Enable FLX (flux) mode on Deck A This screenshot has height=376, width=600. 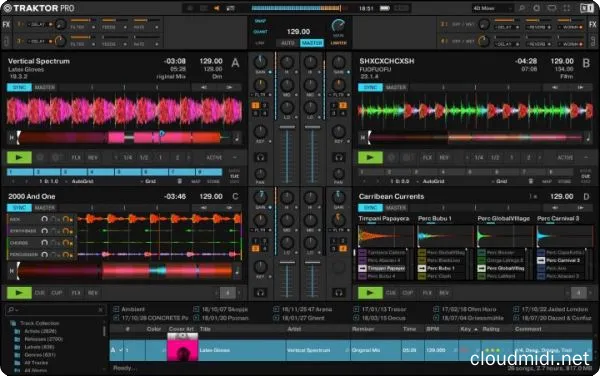[76, 158]
